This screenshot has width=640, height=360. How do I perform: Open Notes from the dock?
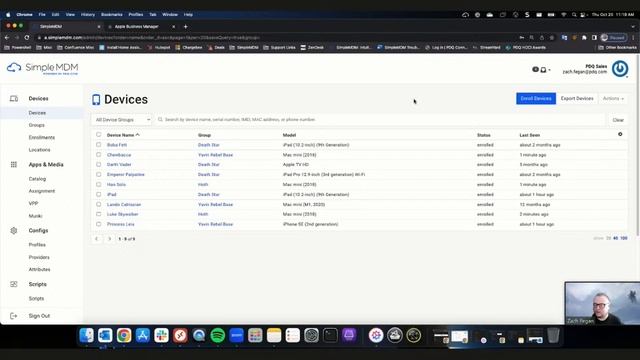(x=274, y=336)
